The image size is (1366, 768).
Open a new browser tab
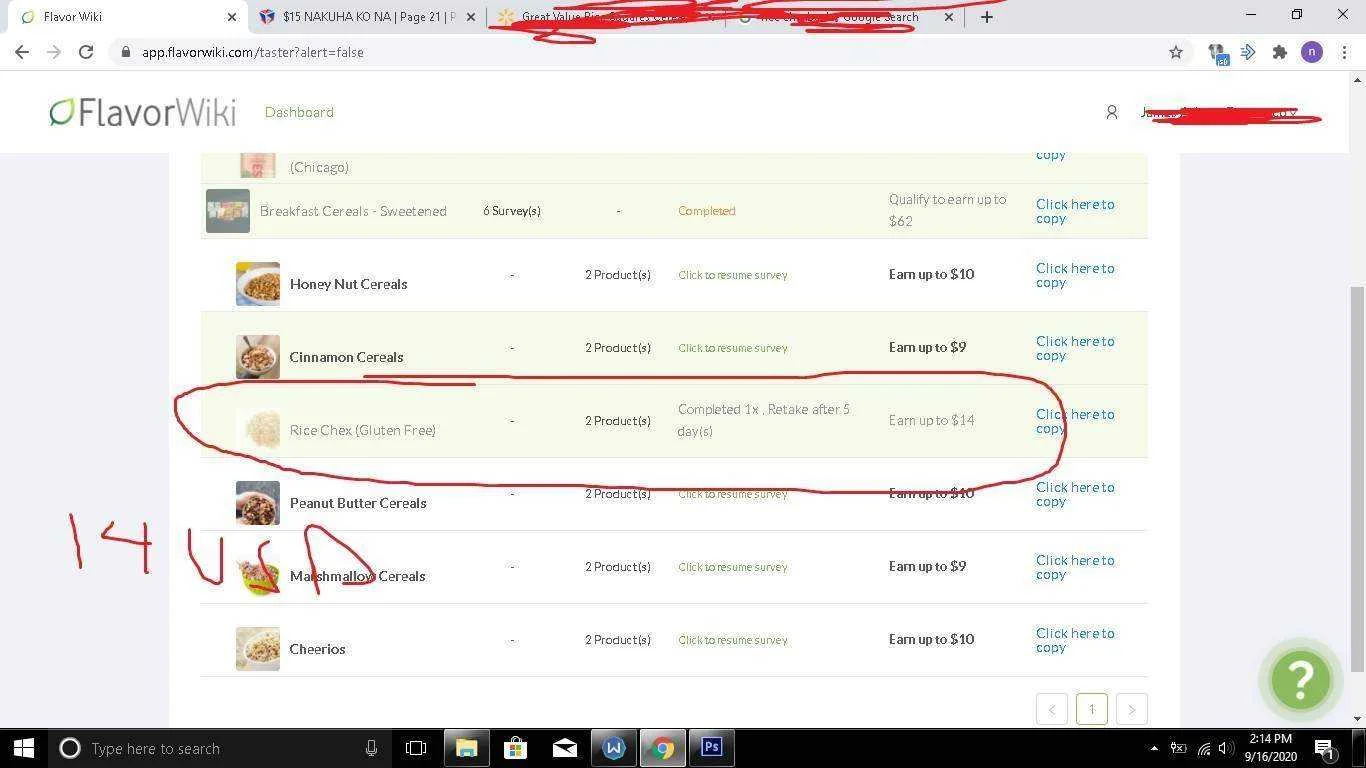pyautogui.click(x=987, y=17)
